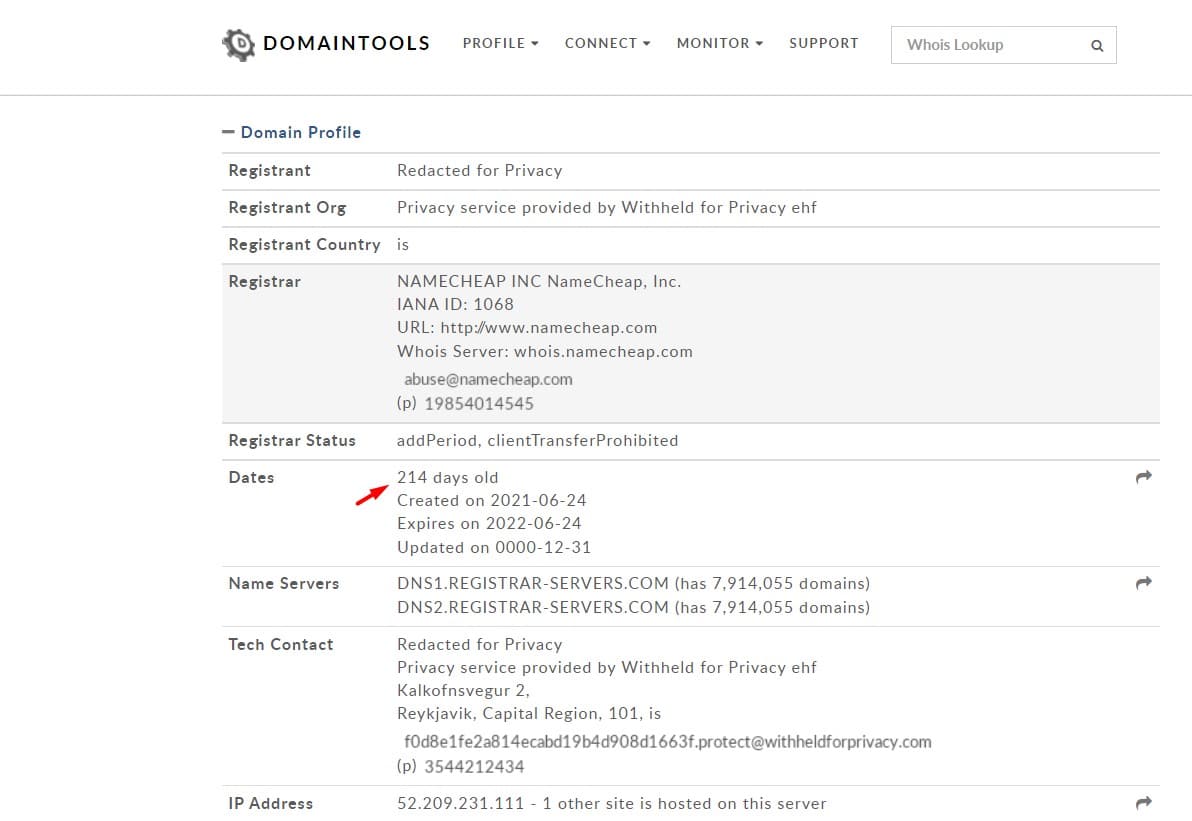Click the share arrow in Dates row
1192x821 pixels.
point(1143,477)
